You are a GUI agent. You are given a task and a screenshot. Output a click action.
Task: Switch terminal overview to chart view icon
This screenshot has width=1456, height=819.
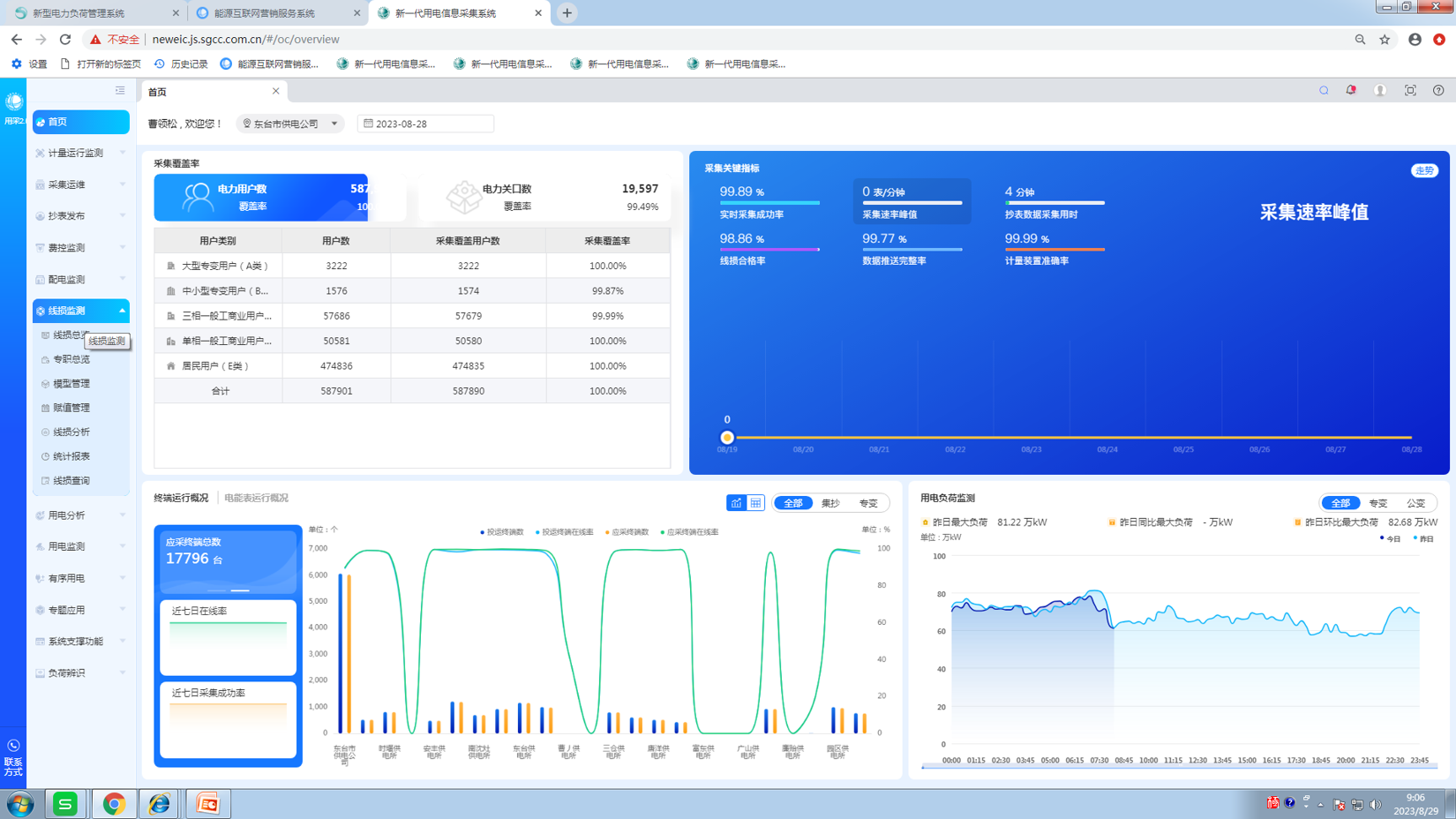tap(736, 503)
